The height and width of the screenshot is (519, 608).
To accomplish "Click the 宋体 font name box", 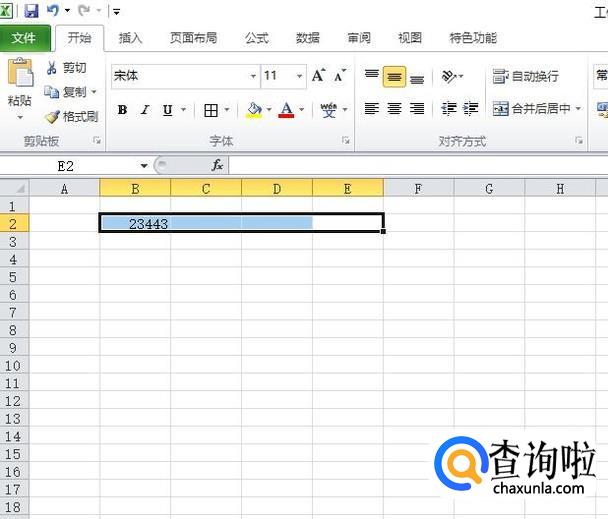I will pos(180,76).
